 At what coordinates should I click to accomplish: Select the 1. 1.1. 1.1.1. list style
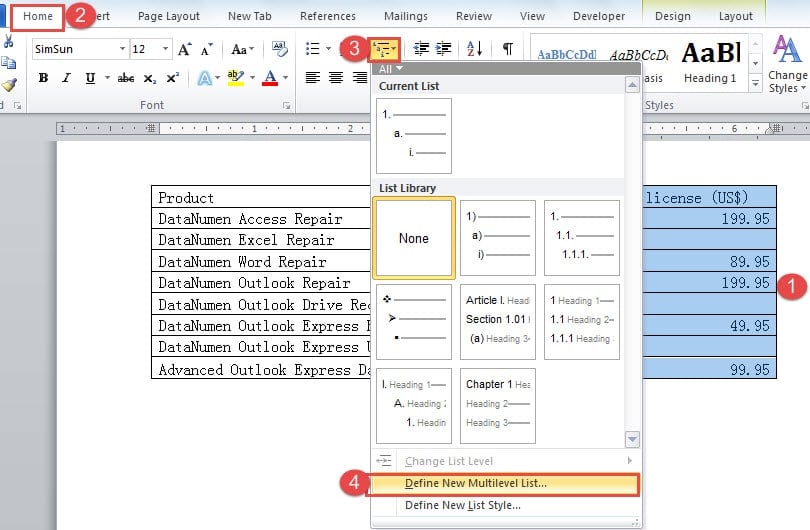582,238
